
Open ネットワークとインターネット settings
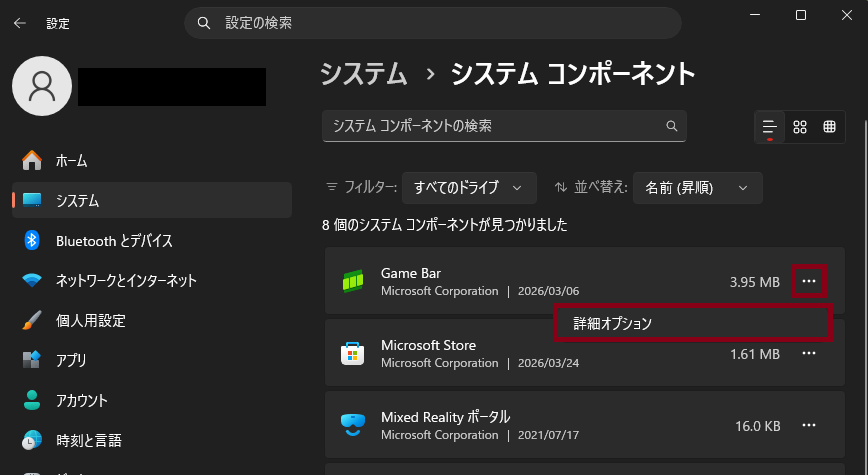(x=126, y=280)
